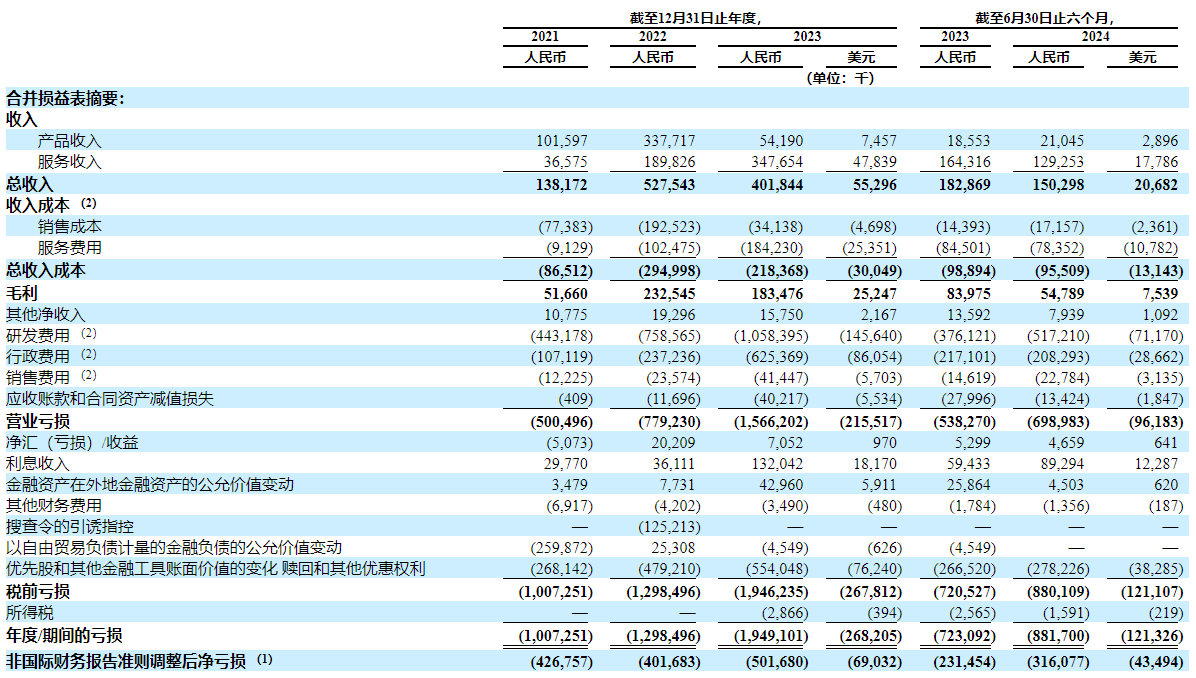Click footnote (2) next to 收入成本

pos(89,204)
